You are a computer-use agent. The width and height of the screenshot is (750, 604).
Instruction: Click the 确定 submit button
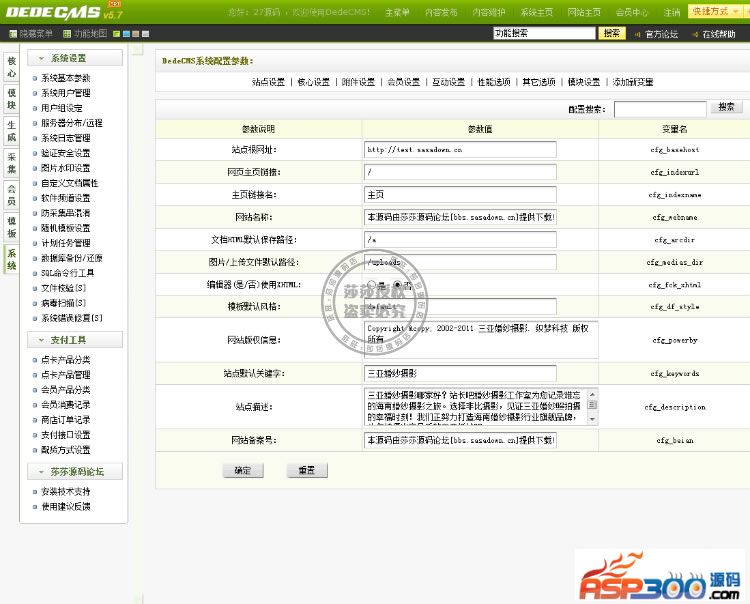coord(243,471)
